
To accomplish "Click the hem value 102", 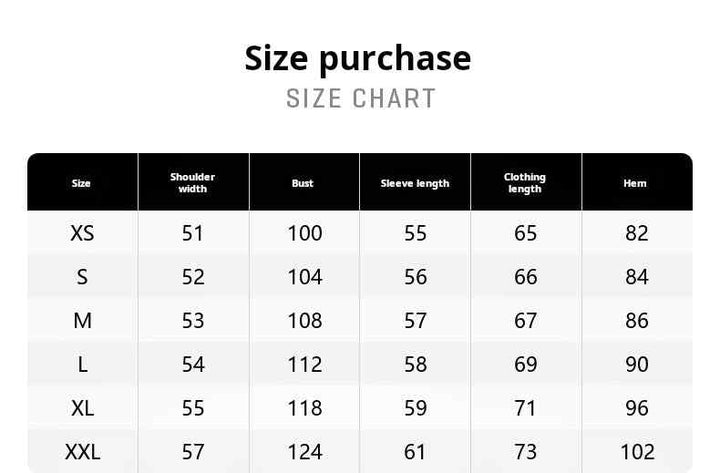I will (637, 452).
